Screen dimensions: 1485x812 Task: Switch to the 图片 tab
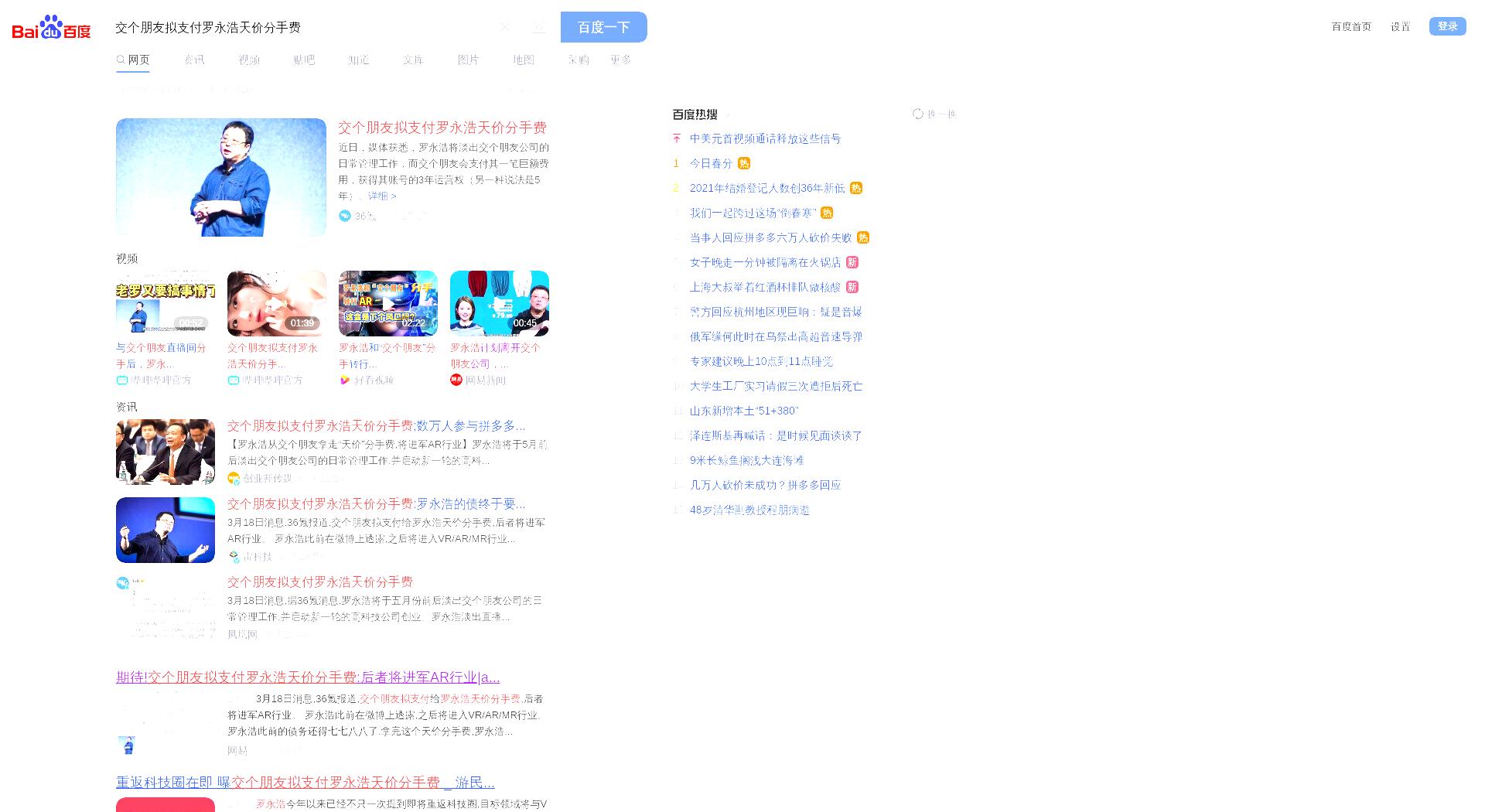click(x=468, y=60)
